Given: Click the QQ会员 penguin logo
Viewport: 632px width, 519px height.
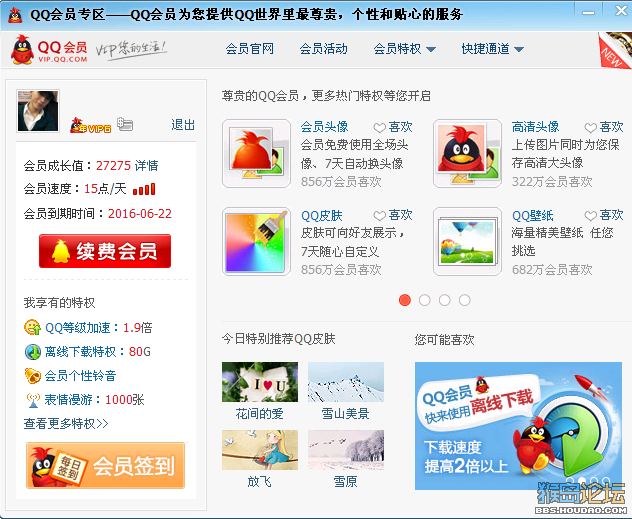Looking at the screenshot, I should (x=49, y=50).
